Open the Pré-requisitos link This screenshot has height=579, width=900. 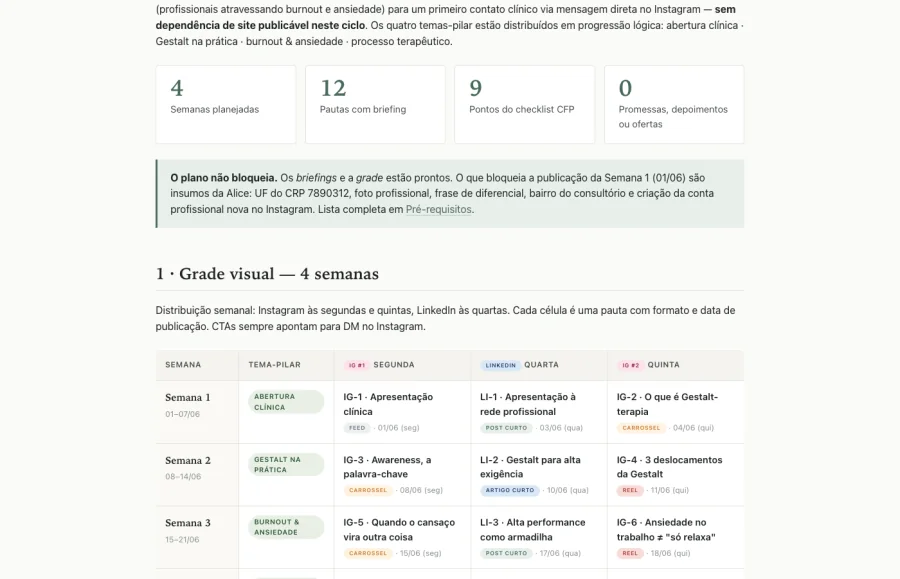[x=439, y=209]
